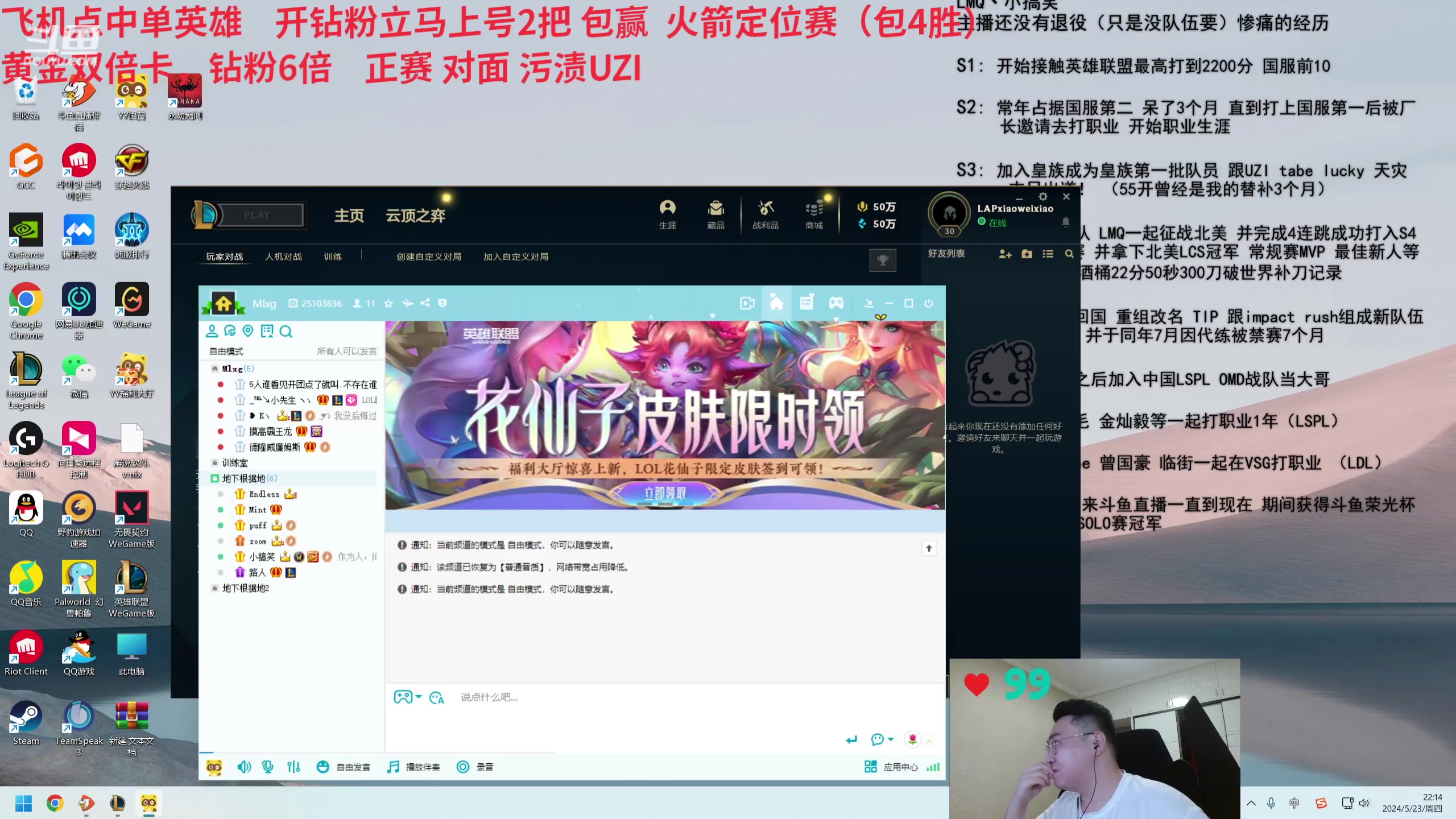Search channel members with the magnifier icon
This screenshot has width=1456, height=819.
286,332
